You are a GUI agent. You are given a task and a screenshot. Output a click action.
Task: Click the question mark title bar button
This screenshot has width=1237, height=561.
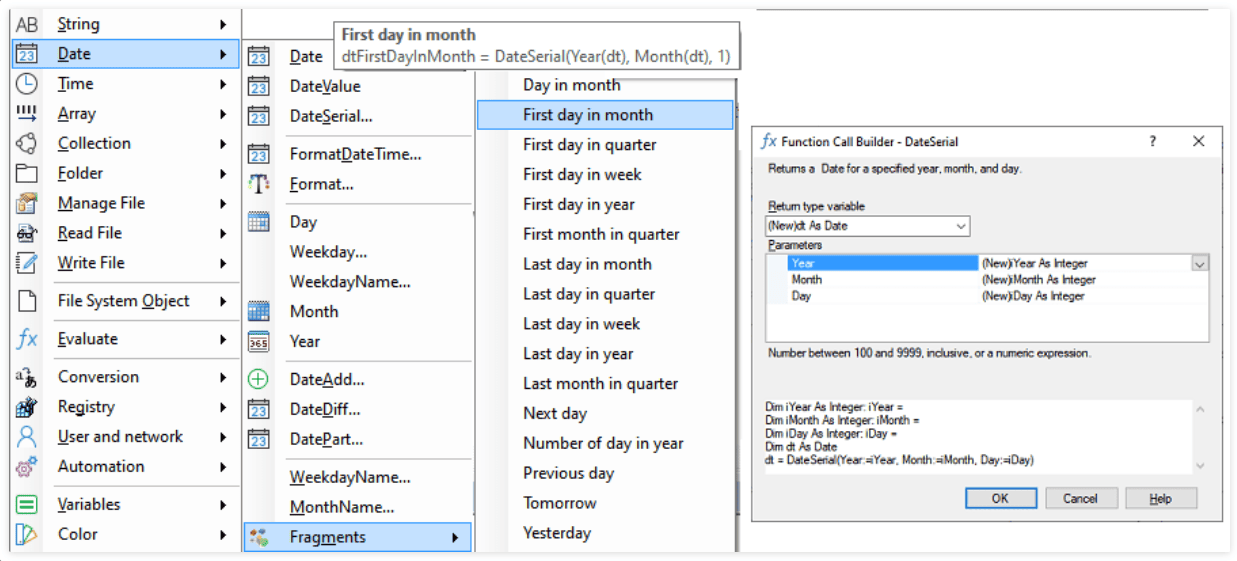click(x=1152, y=142)
